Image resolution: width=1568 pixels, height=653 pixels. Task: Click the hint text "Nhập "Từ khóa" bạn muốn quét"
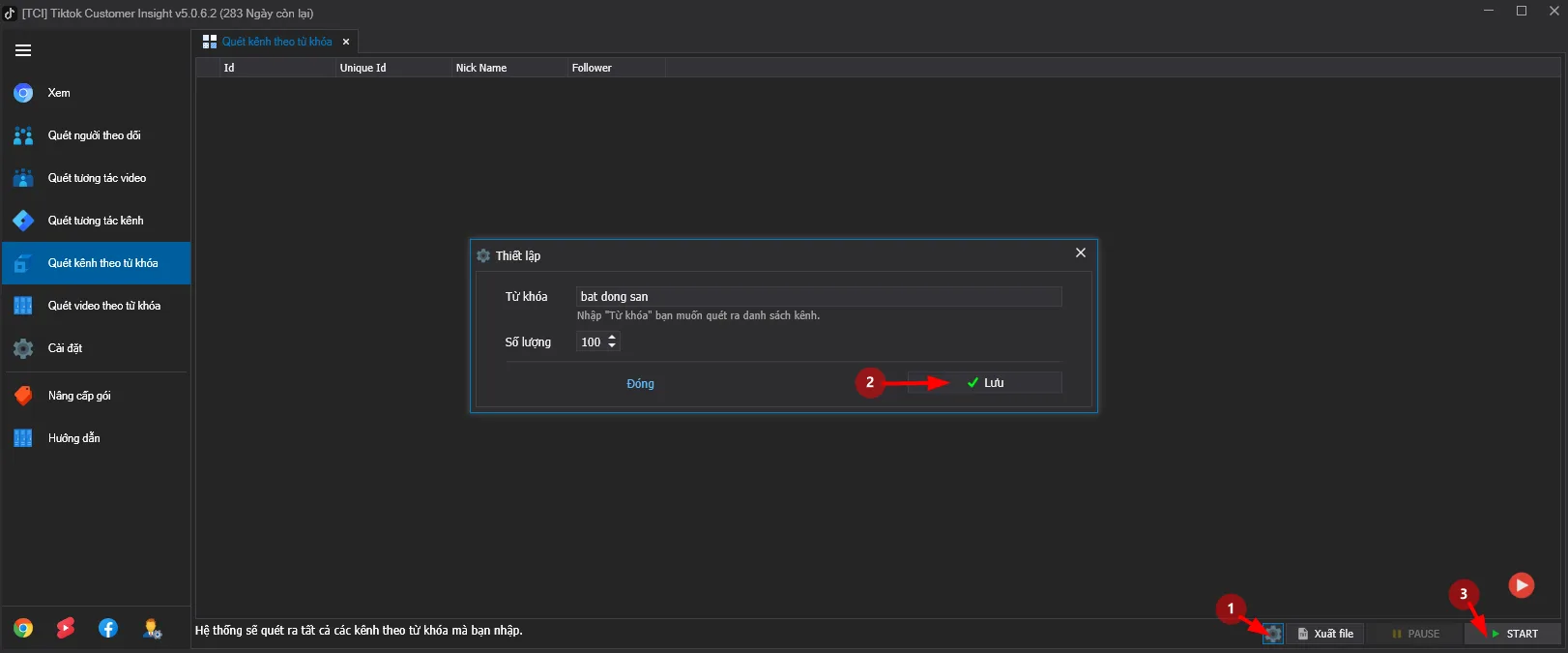tap(698, 315)
